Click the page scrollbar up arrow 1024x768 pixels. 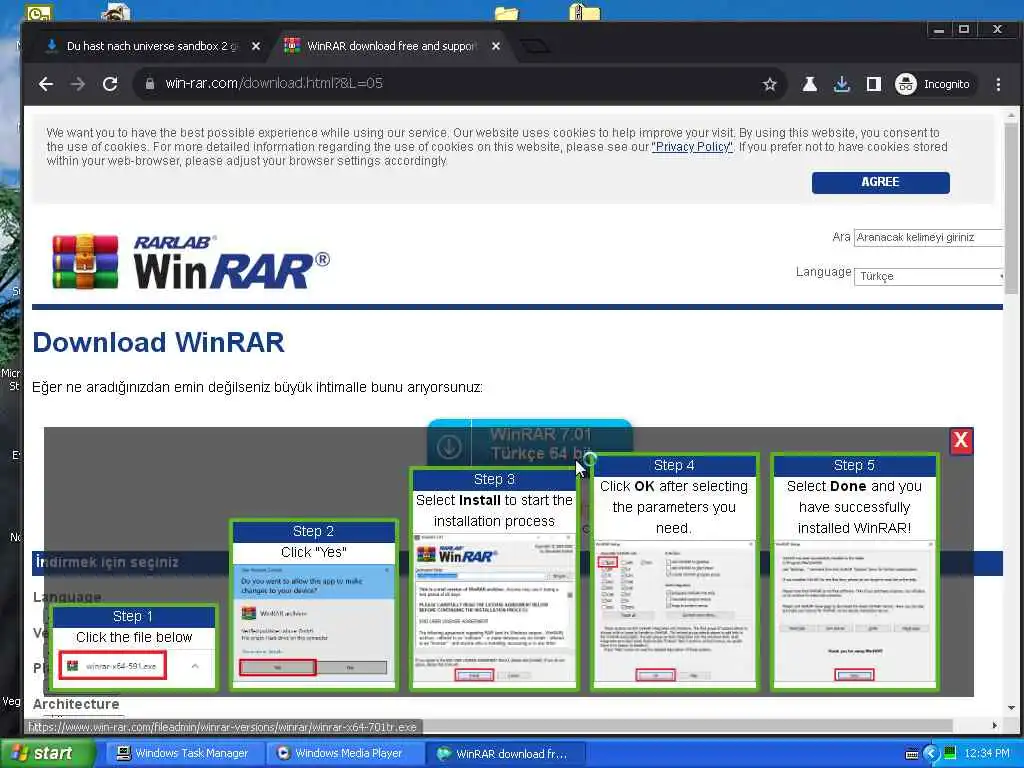point(1011,116)
